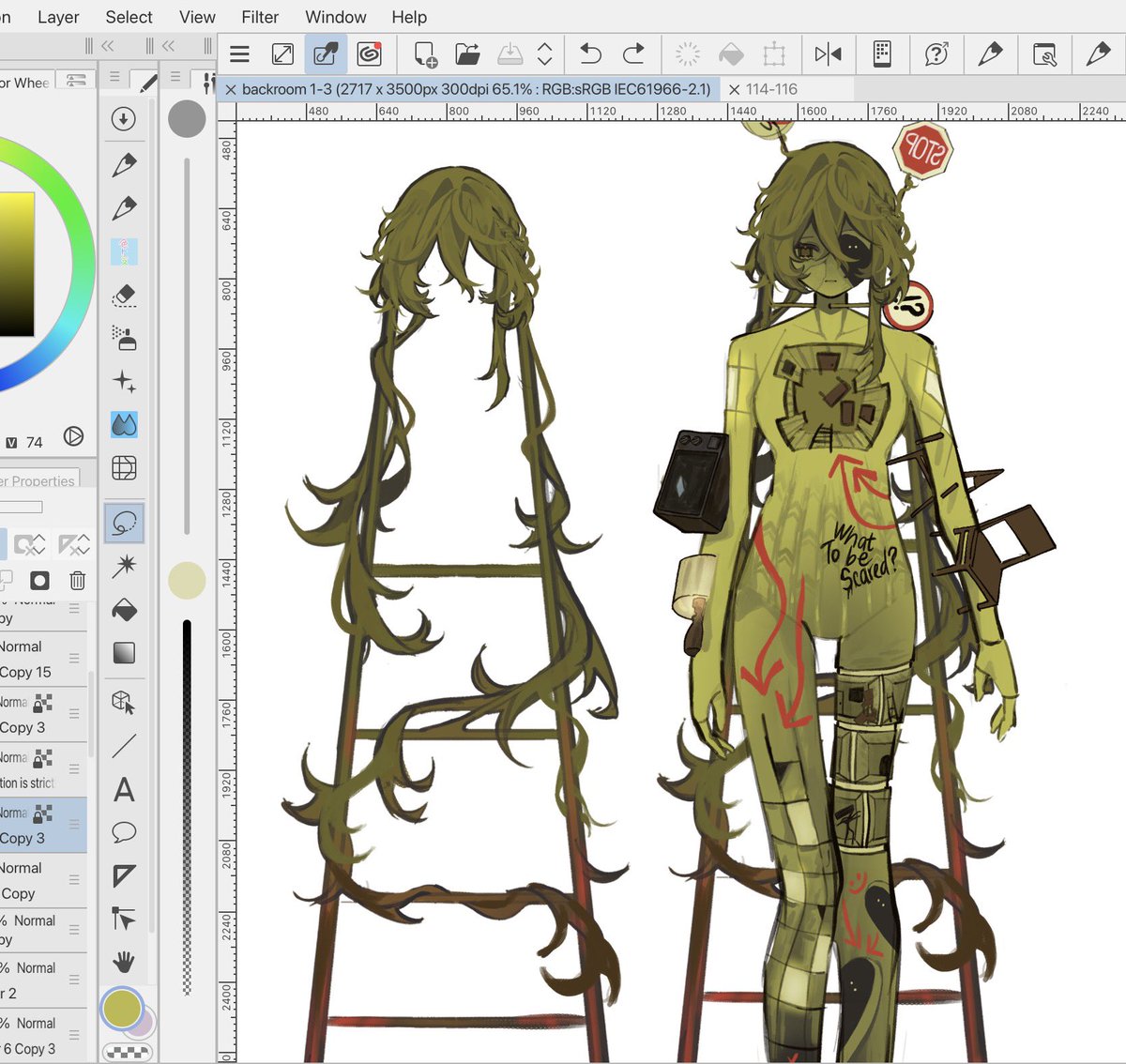Select the Fill bucket tool

click(x=124, y=610)
